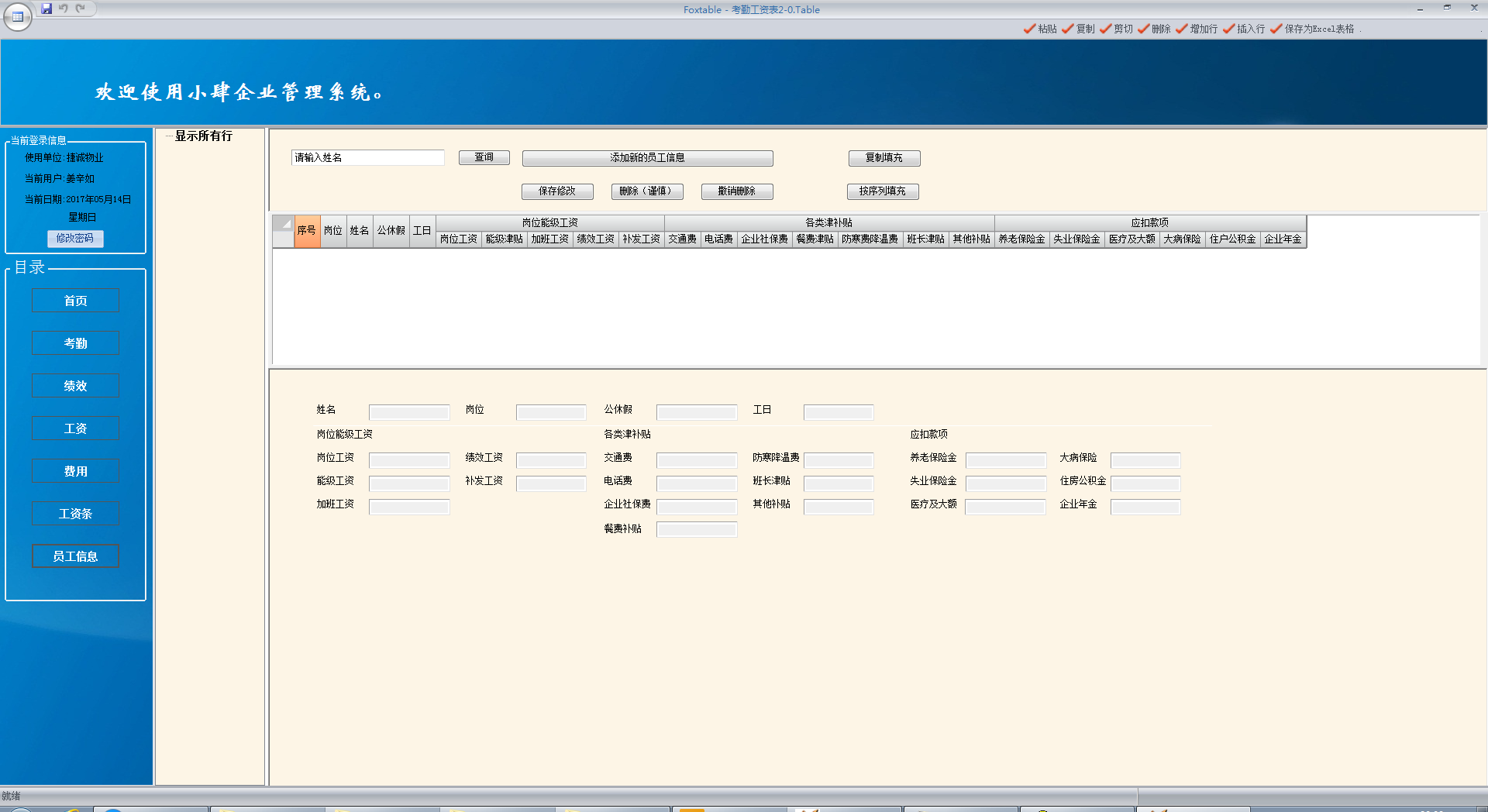Click the 岗位 input field in form
The height and width of the screenshot is (812, 1488).
click(551, 412)
